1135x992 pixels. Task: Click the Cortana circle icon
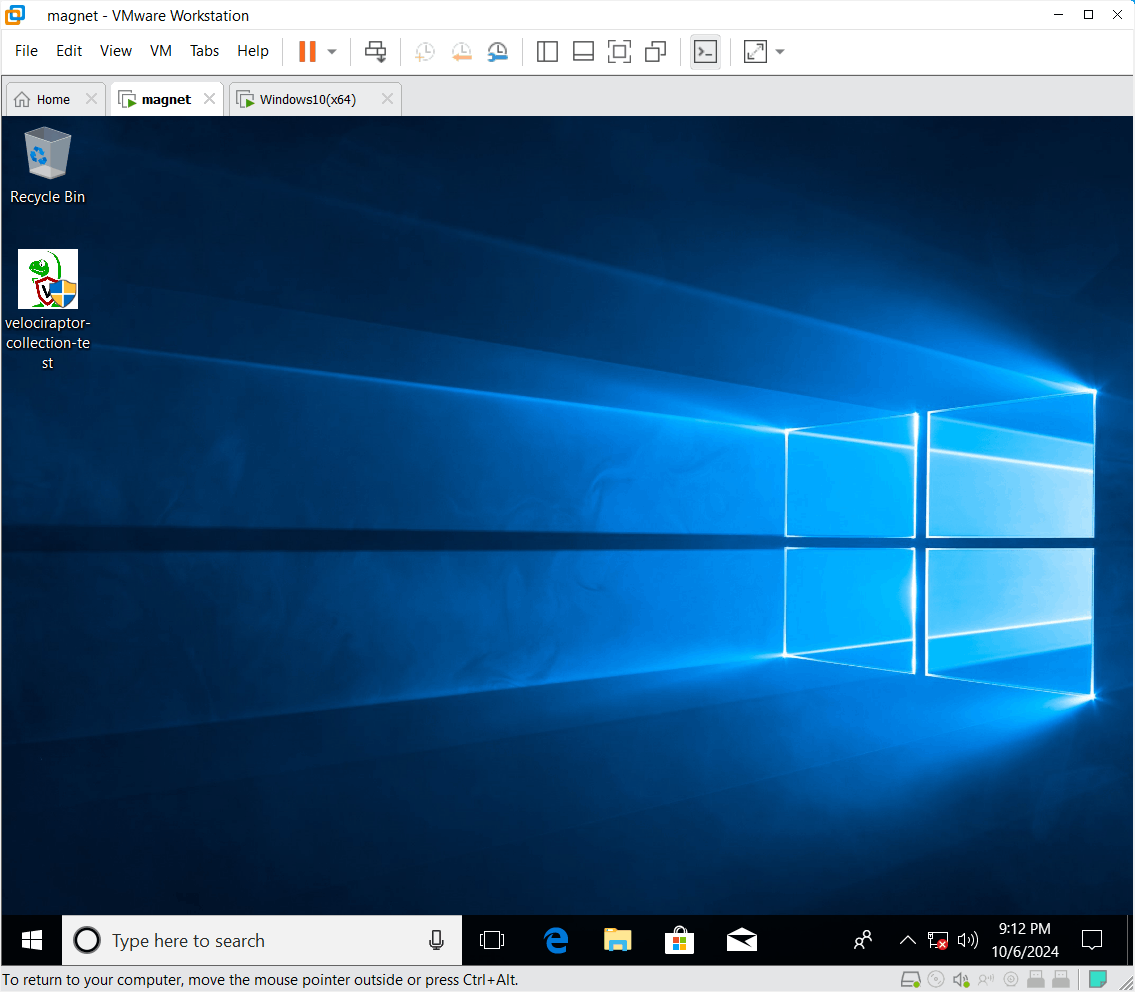[x=87, y=941]
